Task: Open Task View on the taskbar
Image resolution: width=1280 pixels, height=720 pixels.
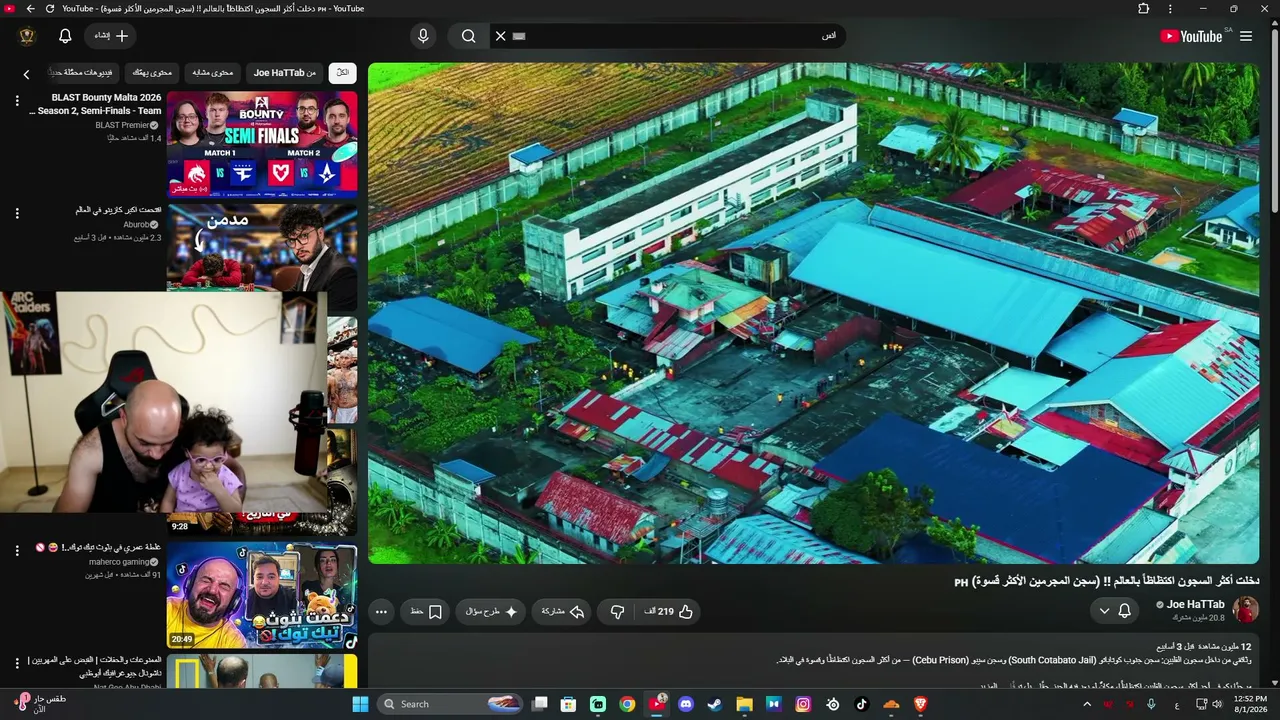Action: point(540,704)
